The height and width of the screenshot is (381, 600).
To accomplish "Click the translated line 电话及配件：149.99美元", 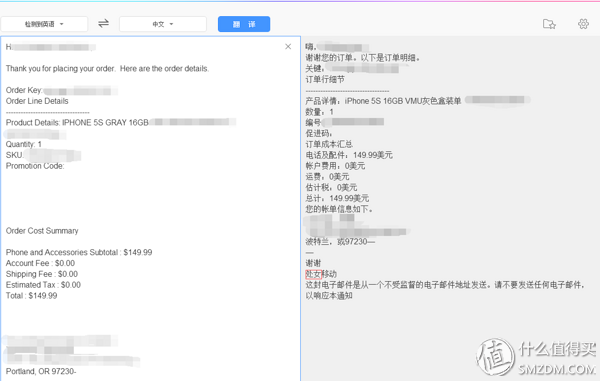I will pos(349,155).
